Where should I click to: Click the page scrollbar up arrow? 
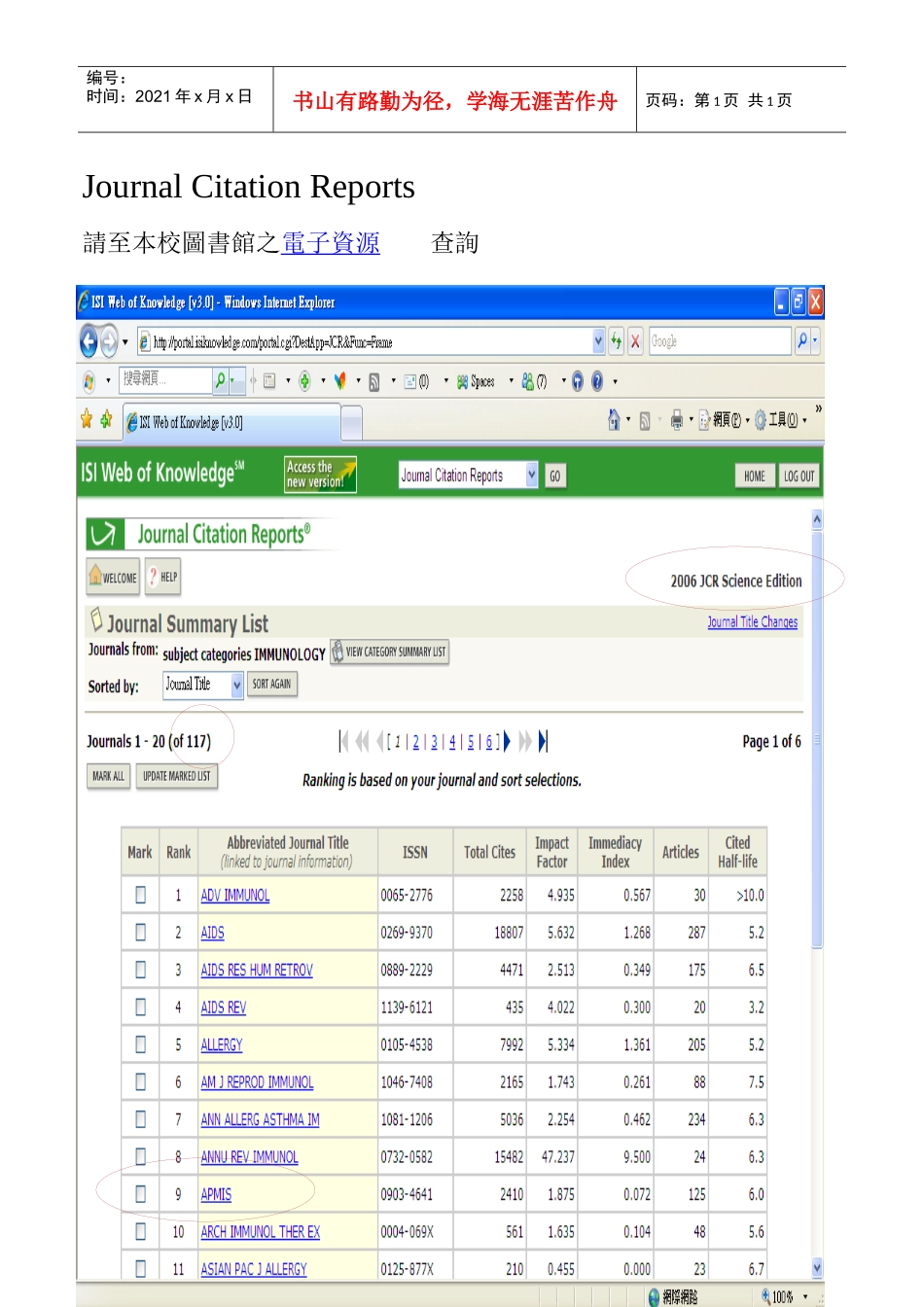pos(817,519)
